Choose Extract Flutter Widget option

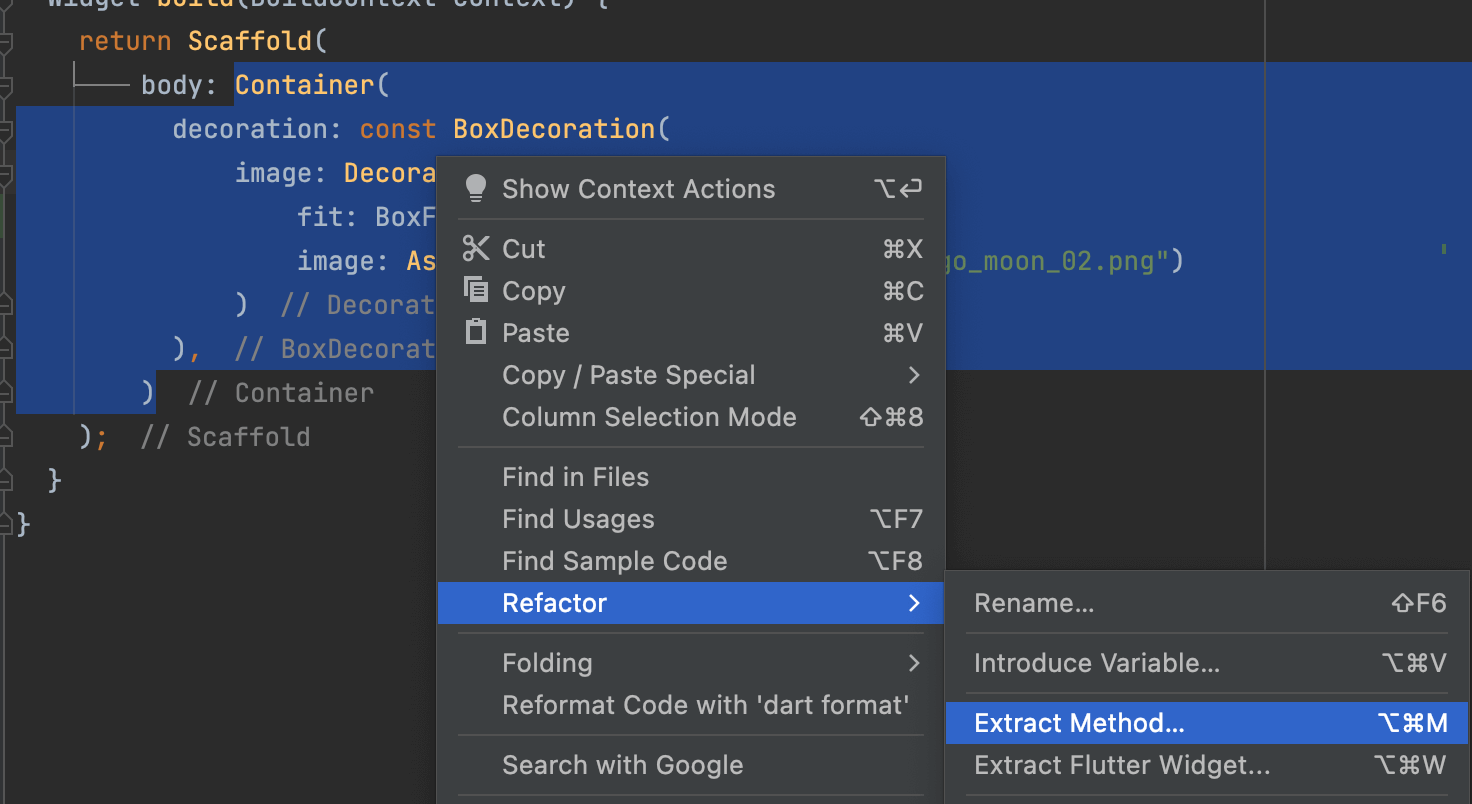tap(1122, 765)
